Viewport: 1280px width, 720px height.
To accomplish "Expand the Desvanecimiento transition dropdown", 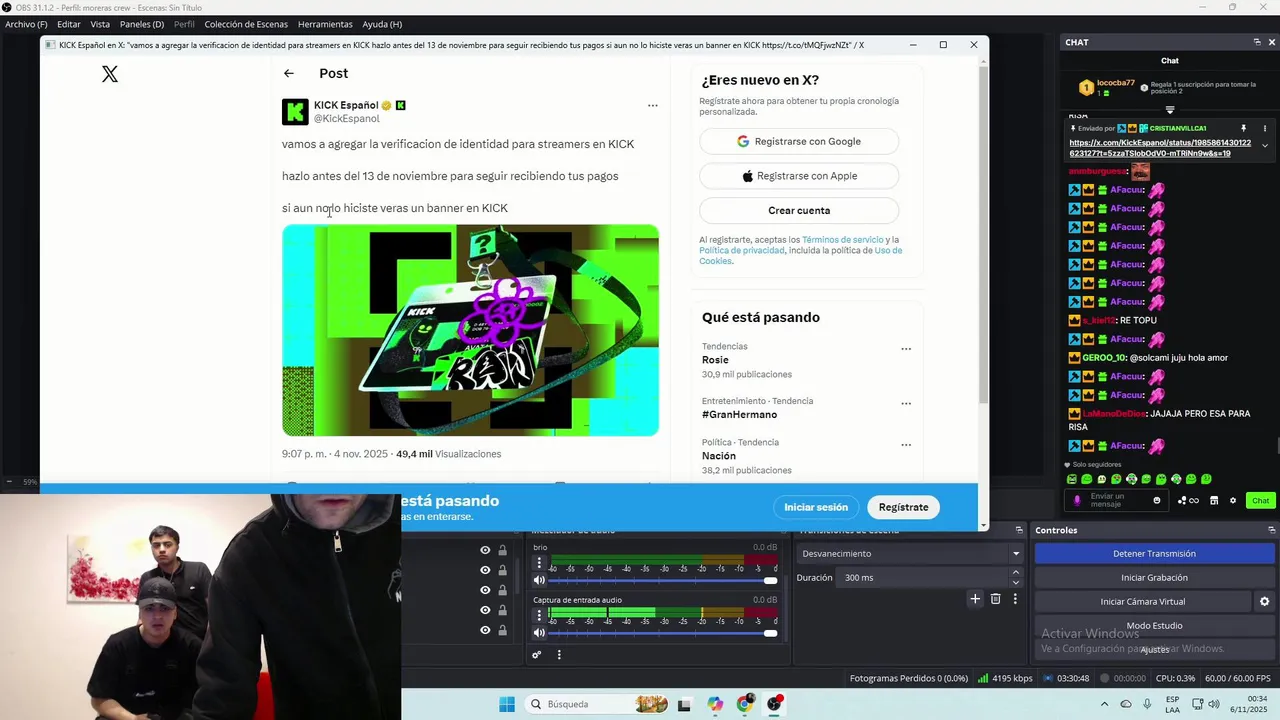I will [1016, 553].
